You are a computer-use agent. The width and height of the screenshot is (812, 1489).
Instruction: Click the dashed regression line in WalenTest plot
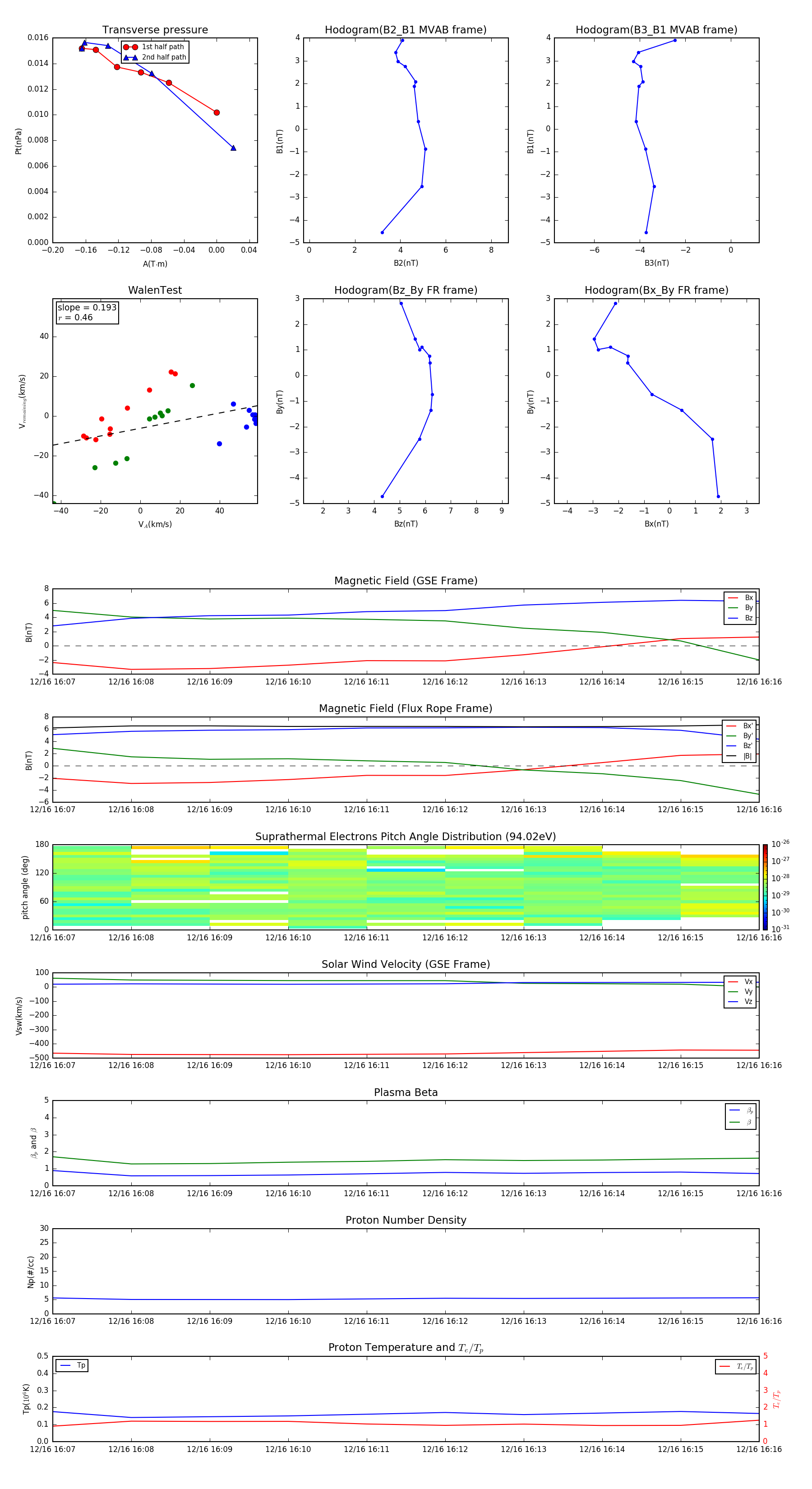click(155, 425)
